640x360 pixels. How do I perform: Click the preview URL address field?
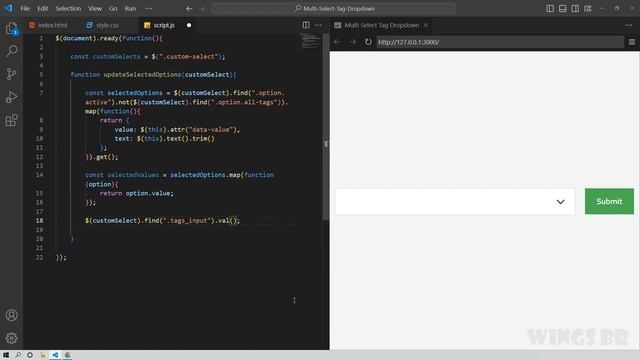point(500,42)
